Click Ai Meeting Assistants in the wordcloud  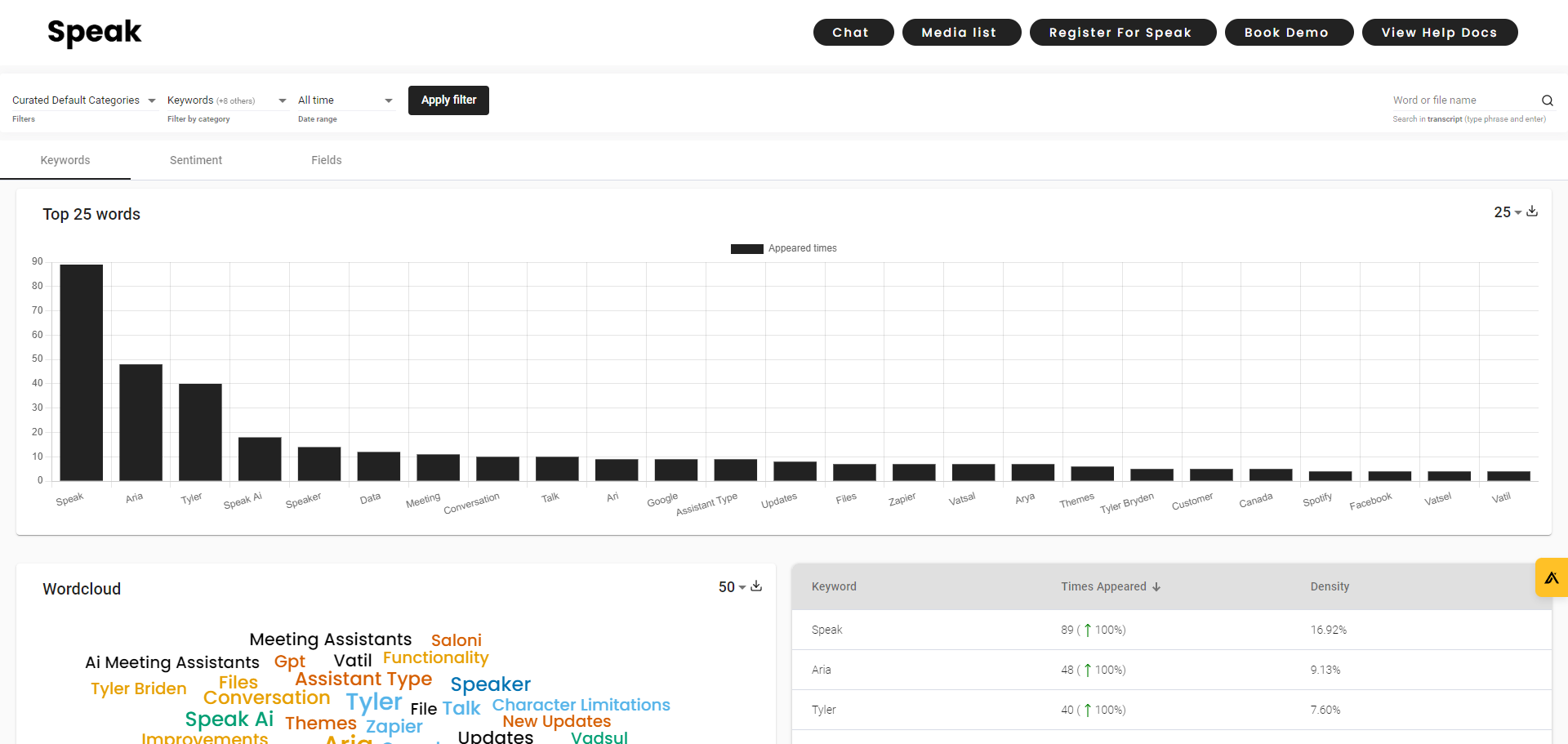pyautogui.click(x=172, y=662)
